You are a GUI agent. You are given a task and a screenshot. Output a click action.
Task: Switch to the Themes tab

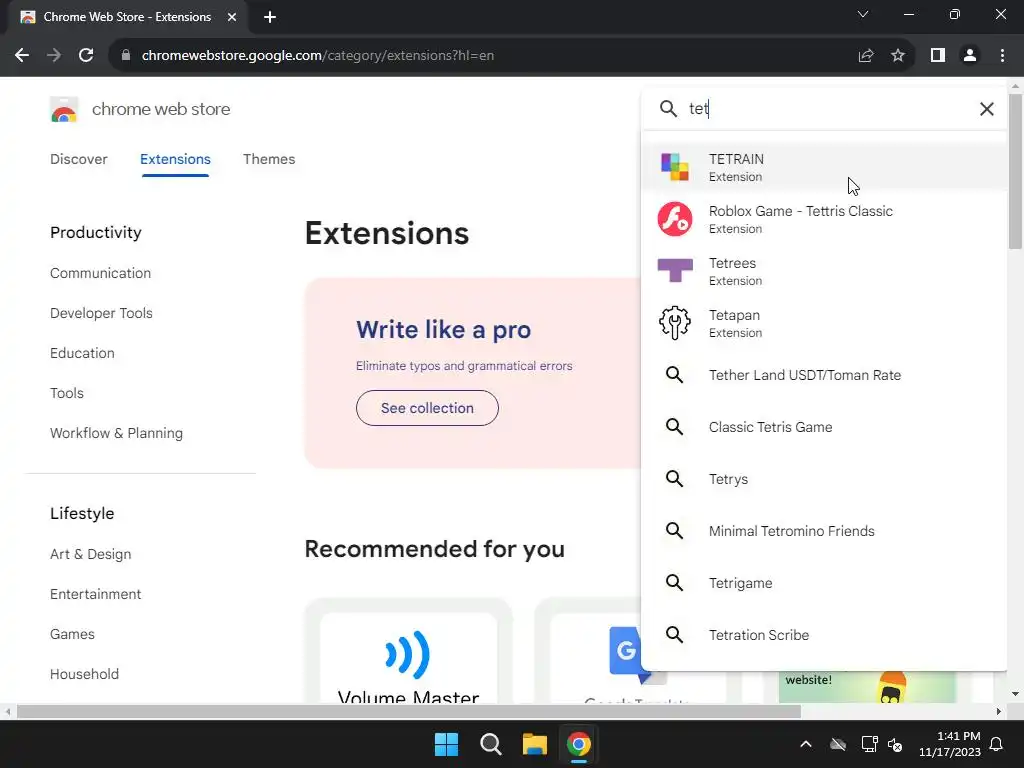click(x=269, y=159)
